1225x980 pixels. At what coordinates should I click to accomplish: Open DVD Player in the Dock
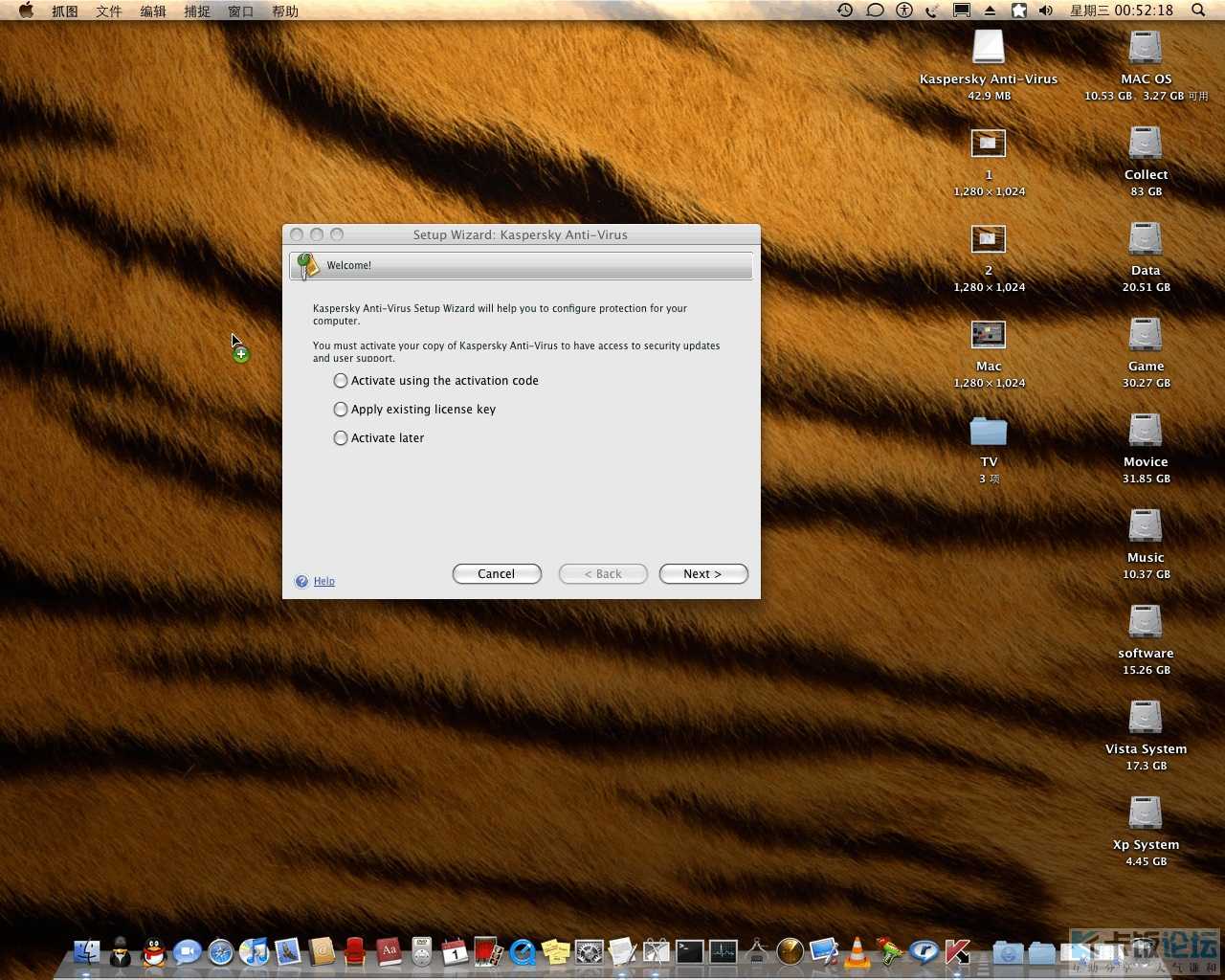tap(422, 951)
